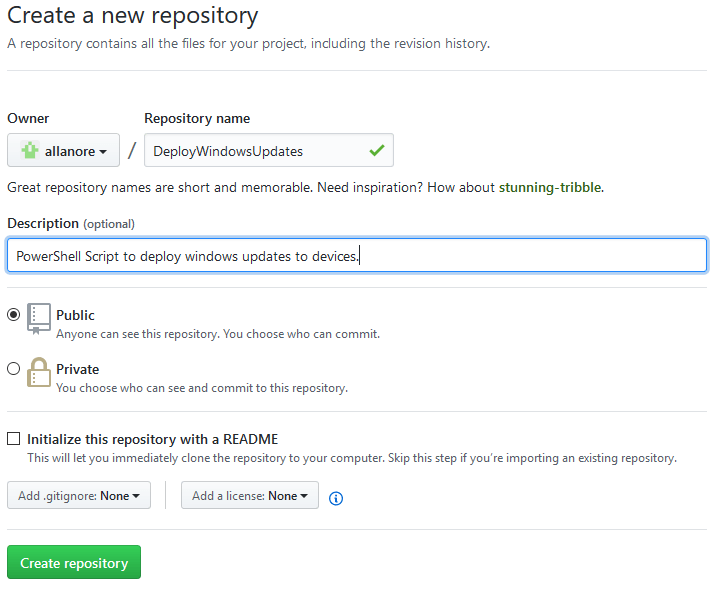Click the Description (optional) label

pyautogui.click(x=71, y=223)
